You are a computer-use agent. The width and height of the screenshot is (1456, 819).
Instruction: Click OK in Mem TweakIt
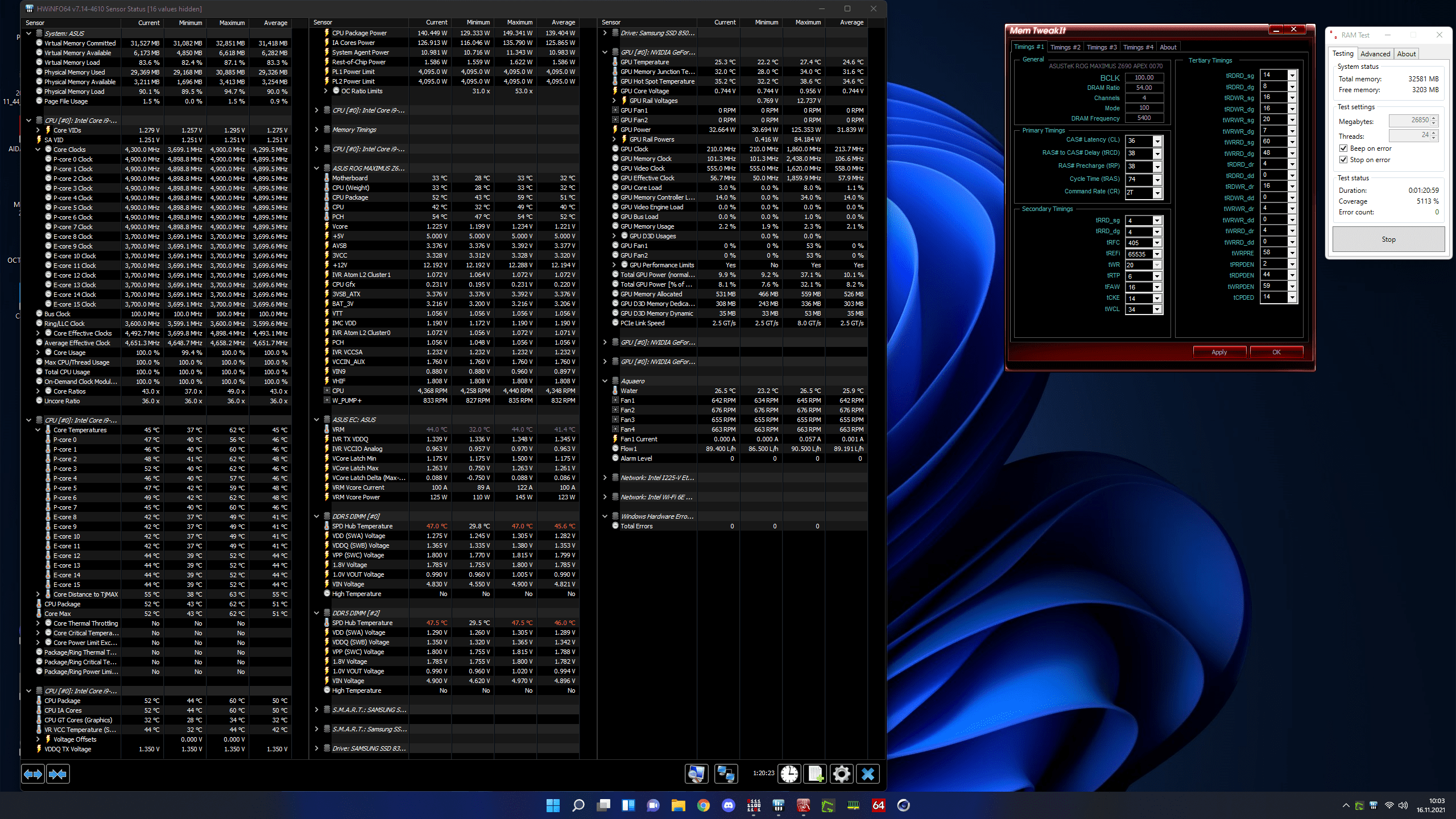(1276, 352)
